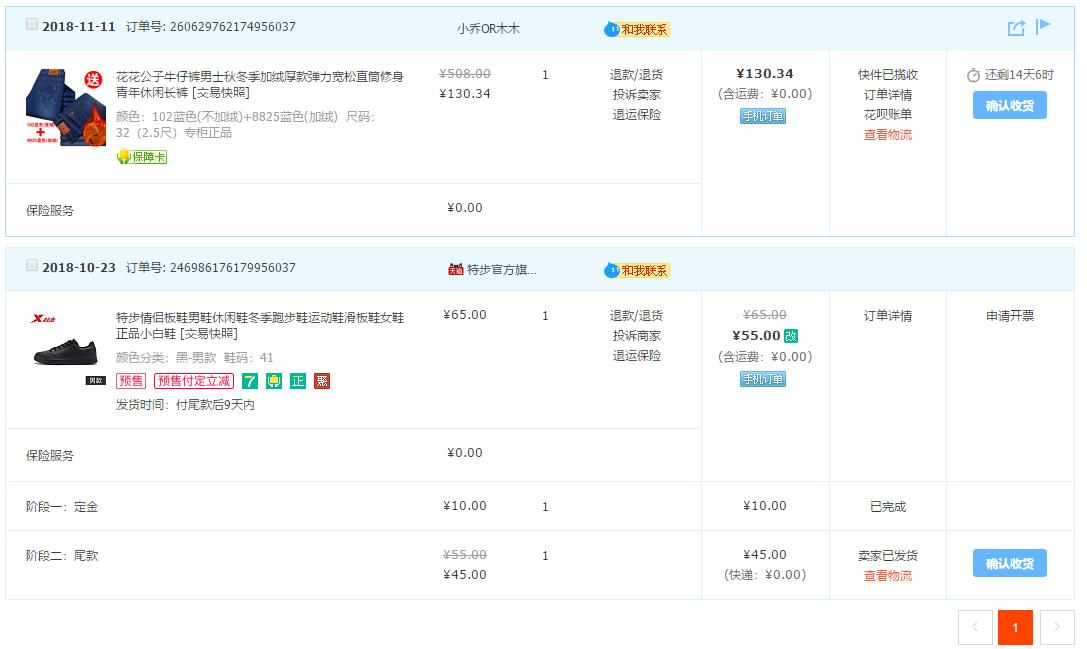Click the 申请开票 invoice link
The width and height of the screenshot is (1087, 649).
1009,315
